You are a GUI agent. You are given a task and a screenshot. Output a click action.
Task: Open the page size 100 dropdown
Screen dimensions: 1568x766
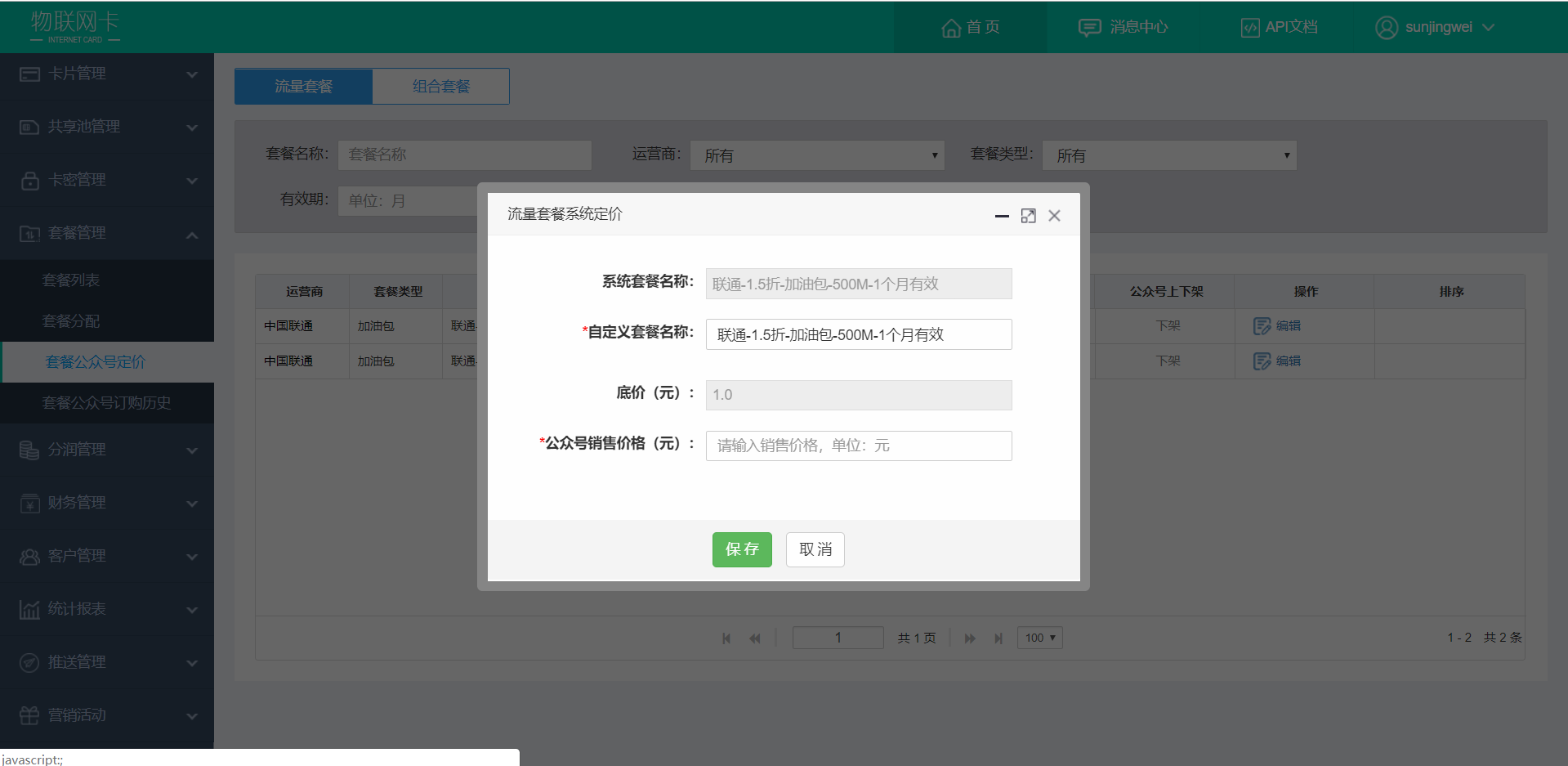pyautogui.click(x=1040, y=638)
